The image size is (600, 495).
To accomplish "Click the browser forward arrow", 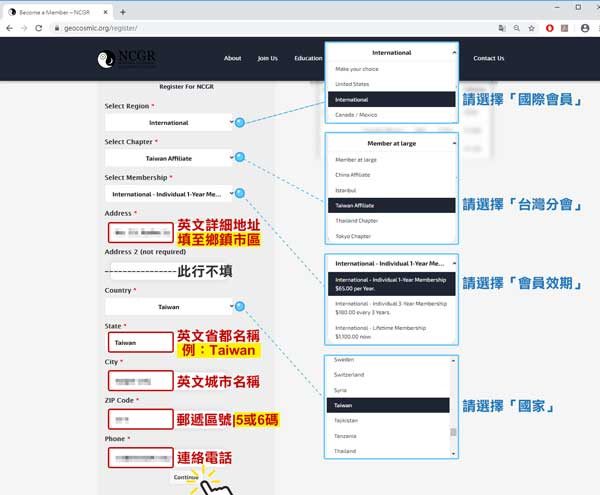I will pyautogui.click(x=24, y=28).
